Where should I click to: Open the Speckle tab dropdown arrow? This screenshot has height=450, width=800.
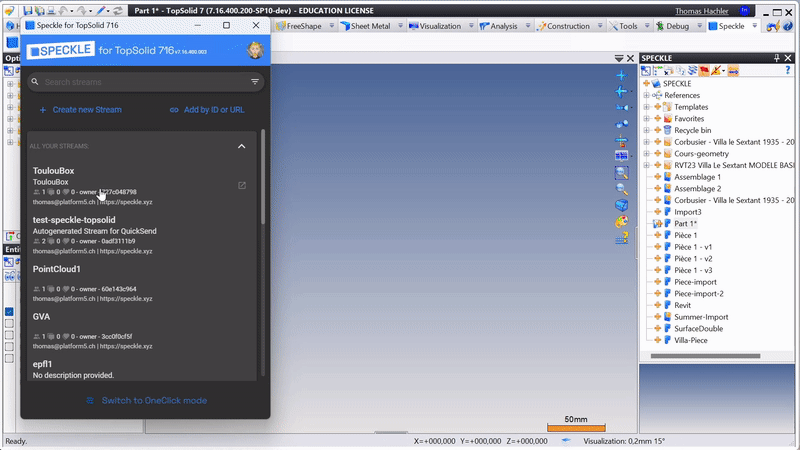tap(755, 26)
